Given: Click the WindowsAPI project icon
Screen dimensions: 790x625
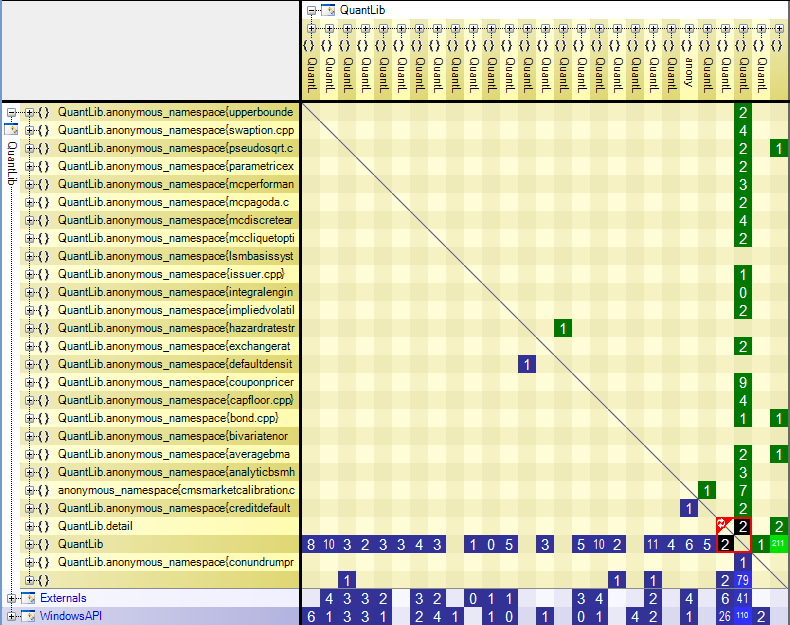Looking at the screenshot, I should [28, 616].
